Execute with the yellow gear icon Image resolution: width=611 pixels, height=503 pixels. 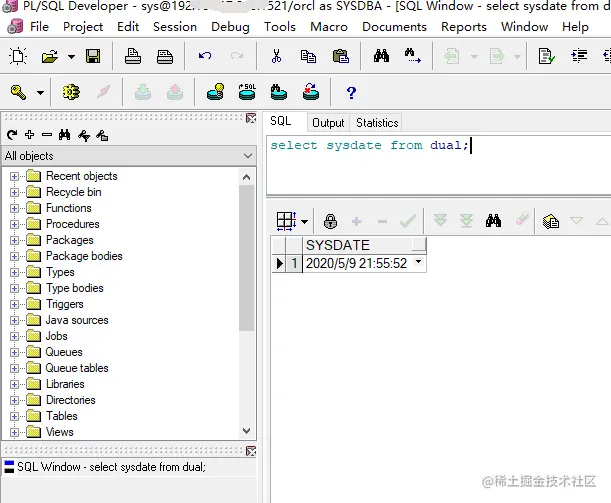pos(71,92)
